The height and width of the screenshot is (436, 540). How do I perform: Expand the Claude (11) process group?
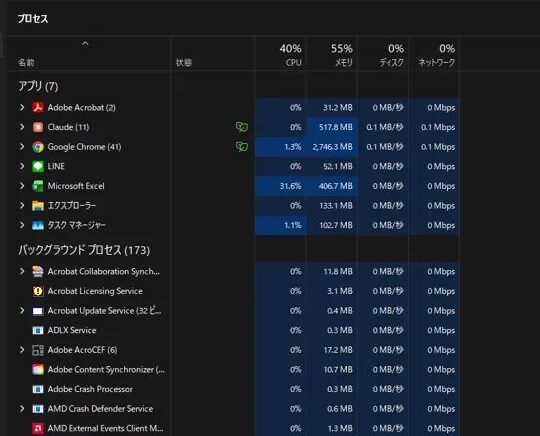[22, 127]
